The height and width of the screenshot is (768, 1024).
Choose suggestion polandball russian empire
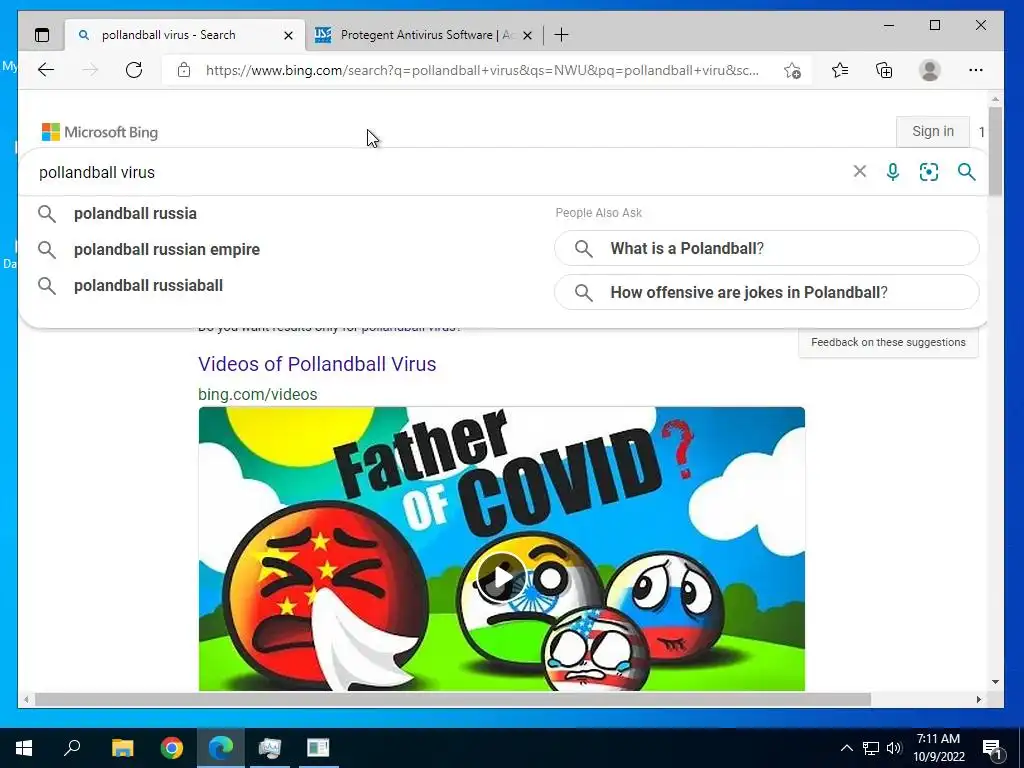(167, 249)
